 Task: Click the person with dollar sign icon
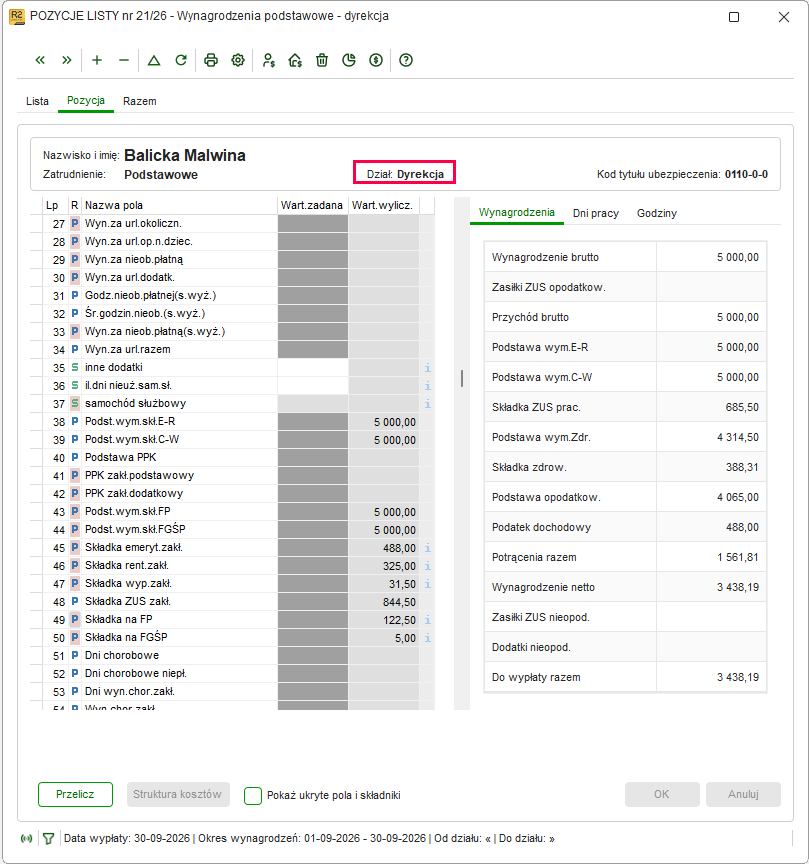click(268, 60)
